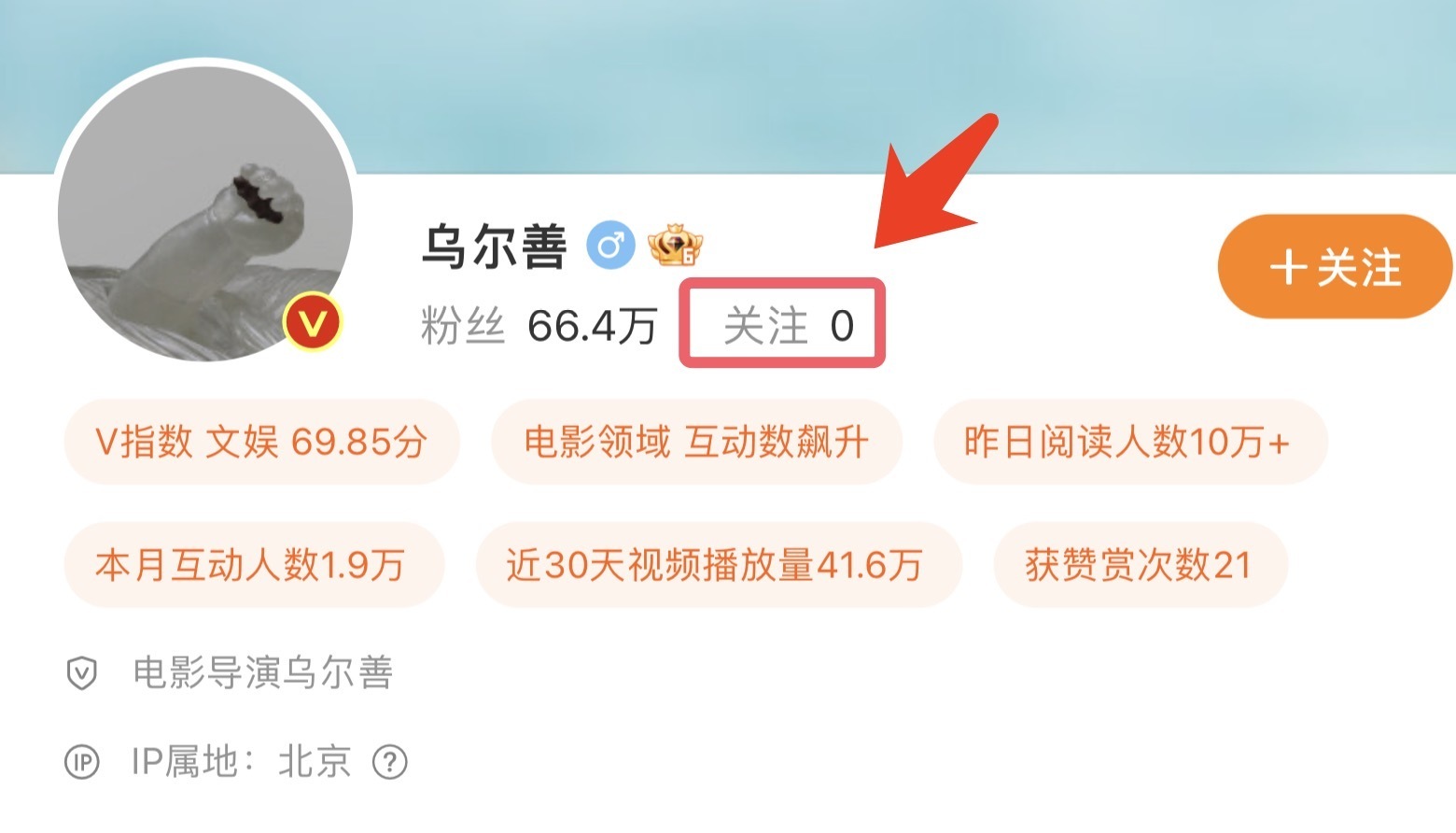Open the 粉丝 66.4万 followers count
1456x833 pixels.
point(539,326)
